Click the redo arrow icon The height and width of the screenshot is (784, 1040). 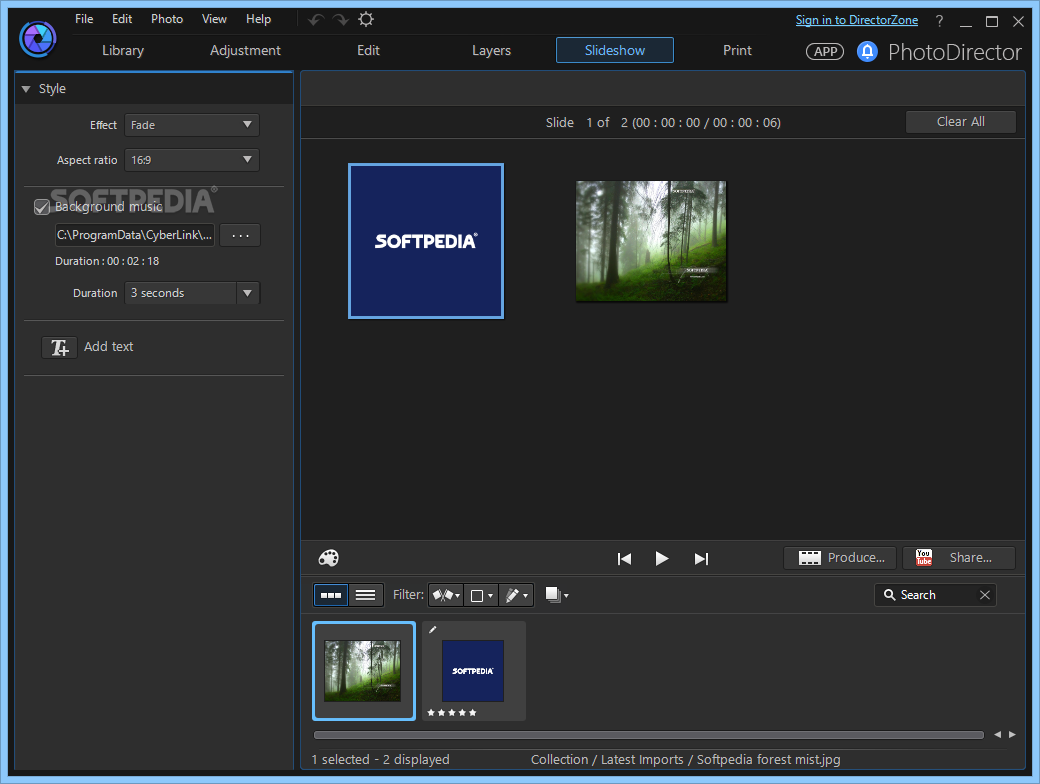tap(340, 20)
